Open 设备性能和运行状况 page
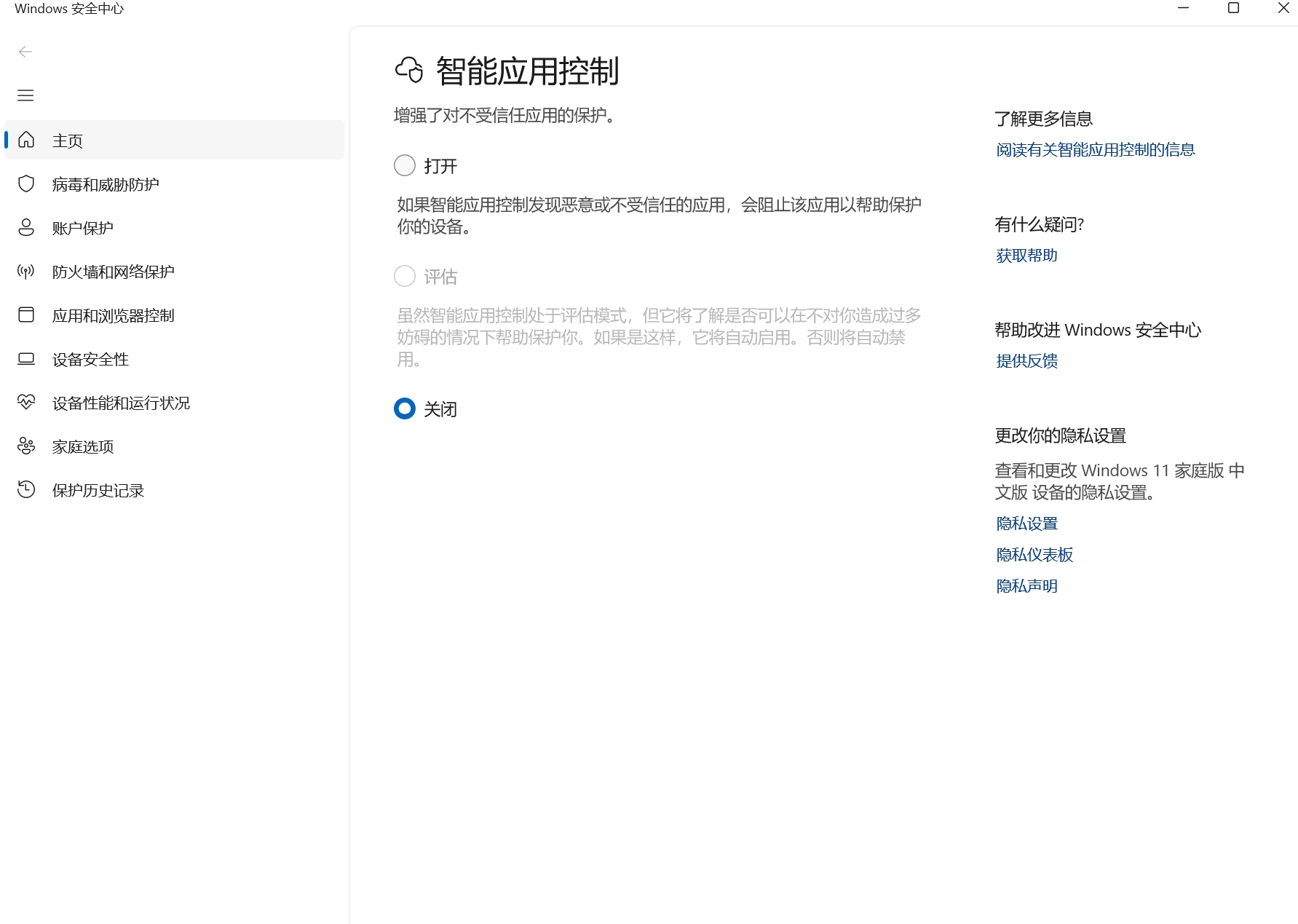 [174, 403]
